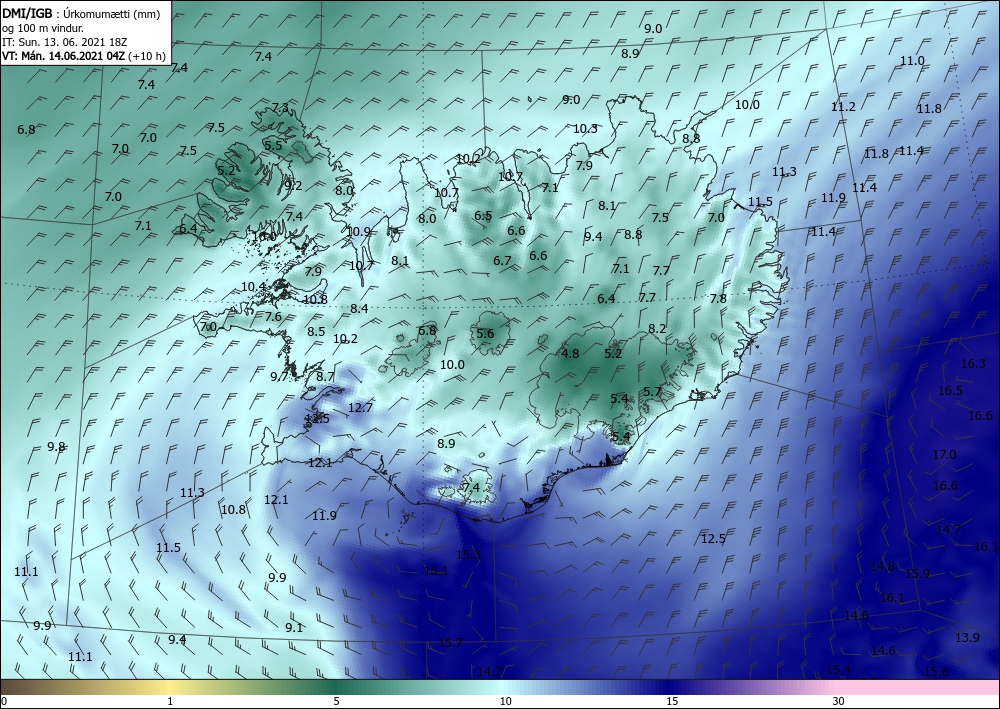Click the '(+10 h)' forecast offset text
Viewport: 1000px width, 709px height.
tap(147, 56)
